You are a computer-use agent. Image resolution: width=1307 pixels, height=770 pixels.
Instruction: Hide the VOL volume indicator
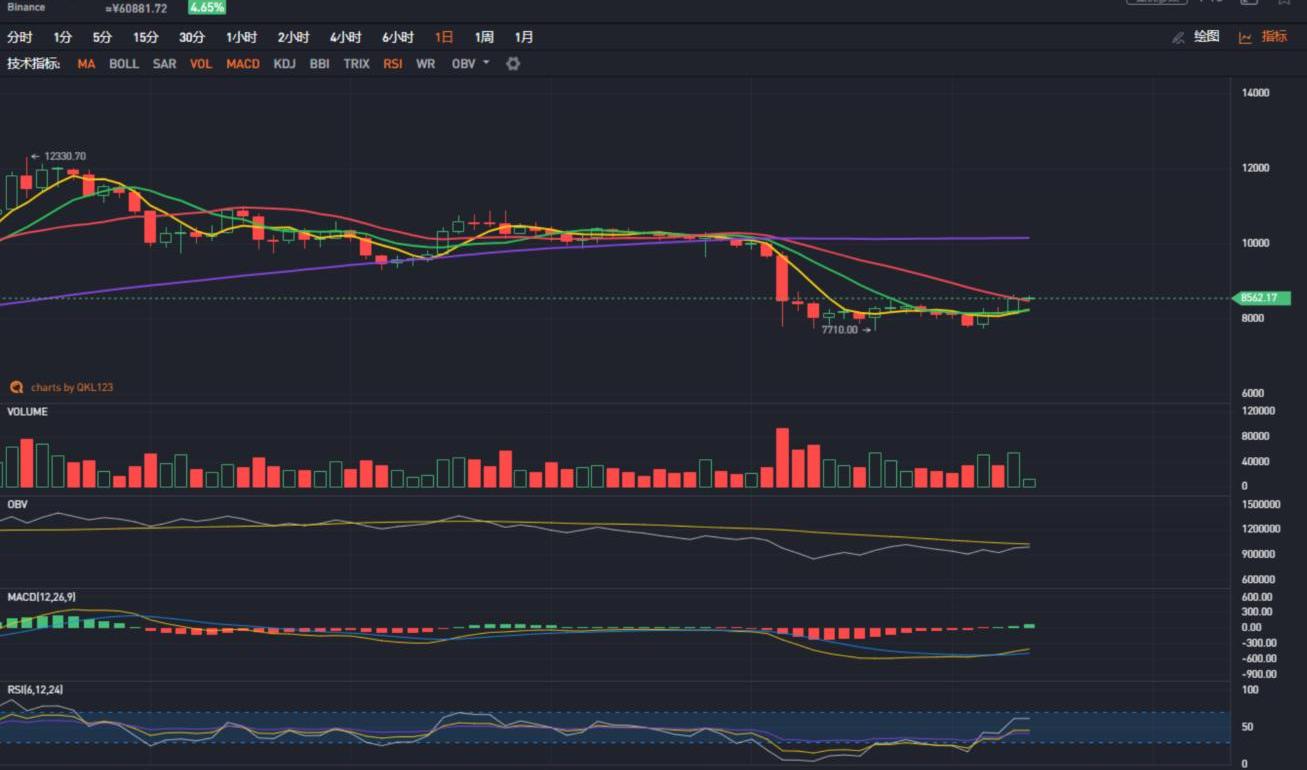[x=201, y=64]
